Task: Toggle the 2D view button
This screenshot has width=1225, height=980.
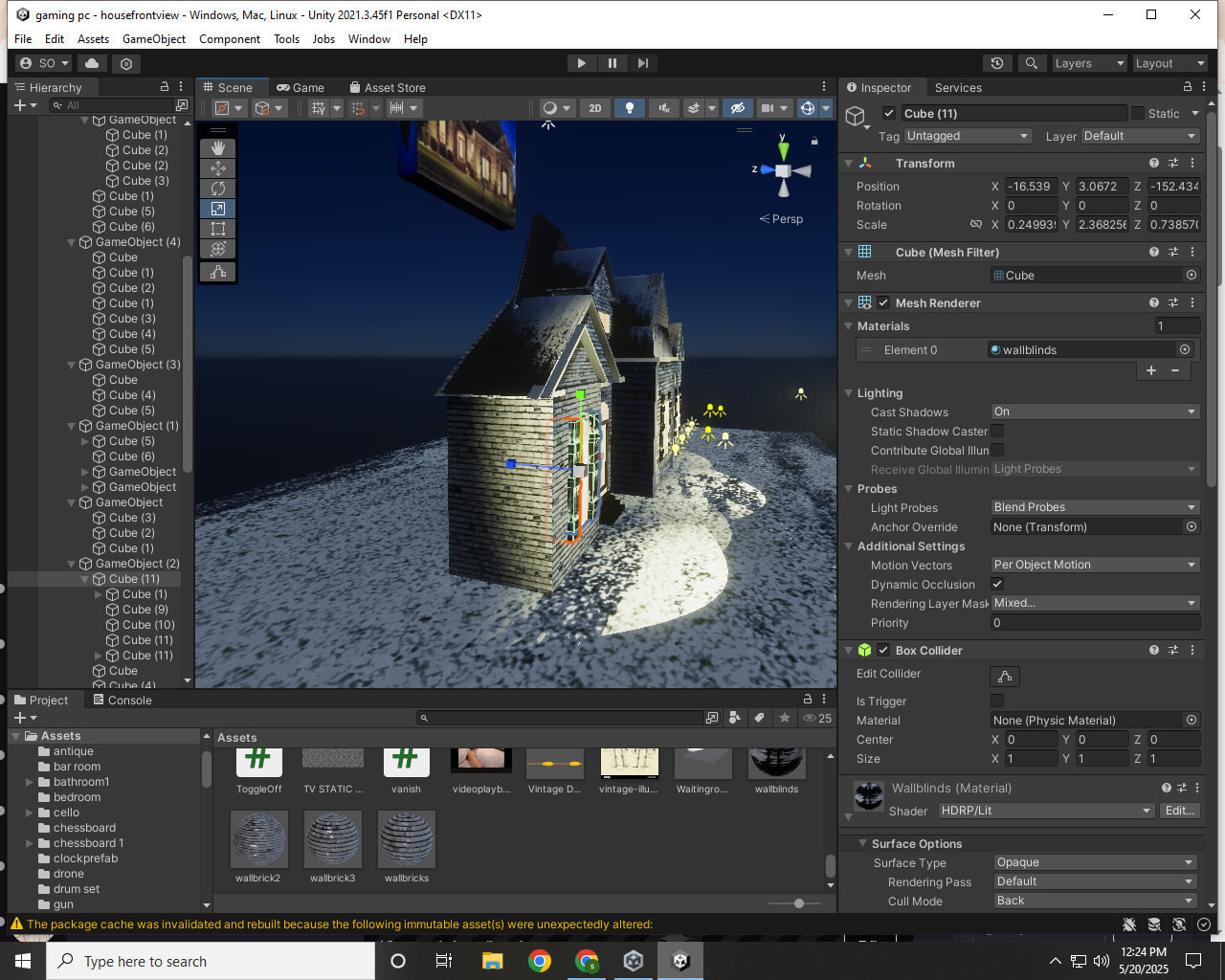Action: click(595, 108)
